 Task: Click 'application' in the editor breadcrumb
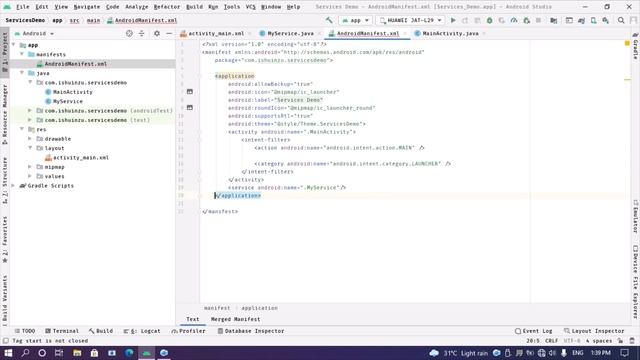259,308
